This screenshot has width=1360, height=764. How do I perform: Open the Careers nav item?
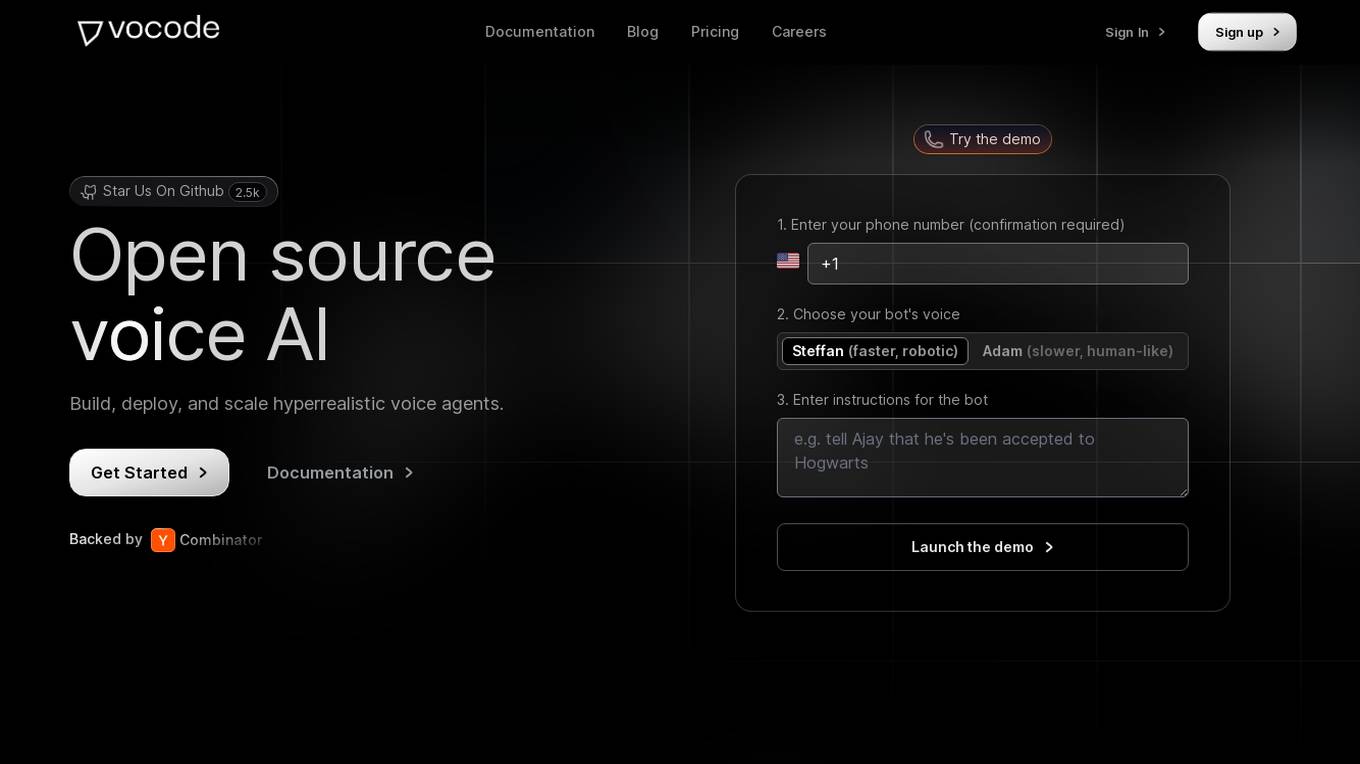799,32
